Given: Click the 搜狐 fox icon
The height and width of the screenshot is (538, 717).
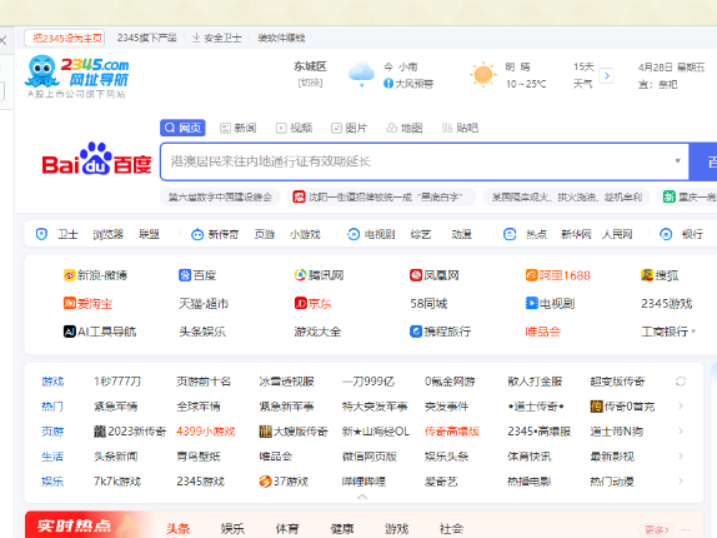Looking at the screenshot, I should click(647, 275).
